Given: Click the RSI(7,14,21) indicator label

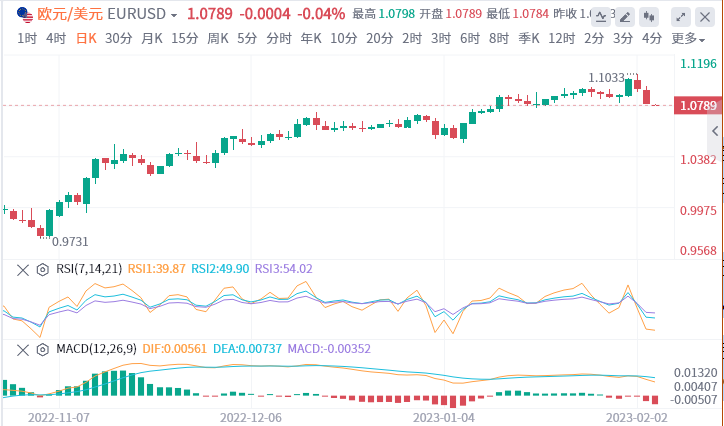Looking at the screenshot, I should pyautogui.click(x=89, y=269).
